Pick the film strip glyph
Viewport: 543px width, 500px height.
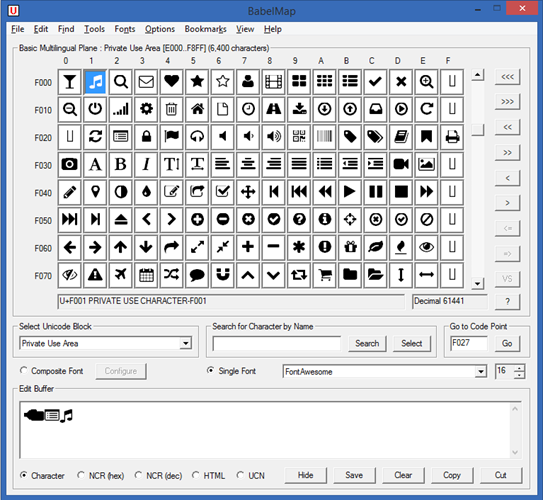tap(274, 82)
